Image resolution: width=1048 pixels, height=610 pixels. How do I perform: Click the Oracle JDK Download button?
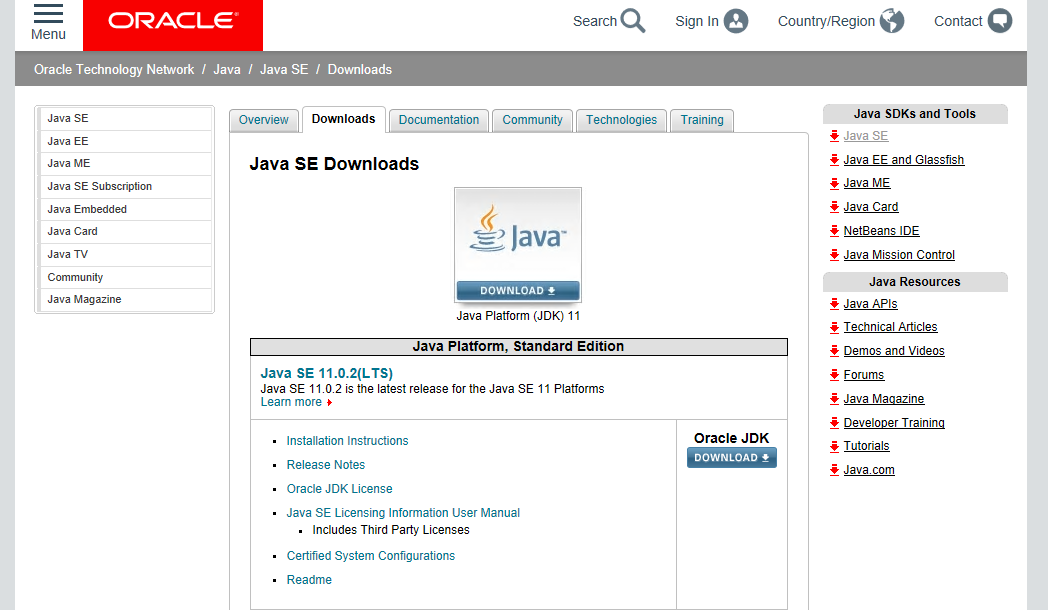732,458
